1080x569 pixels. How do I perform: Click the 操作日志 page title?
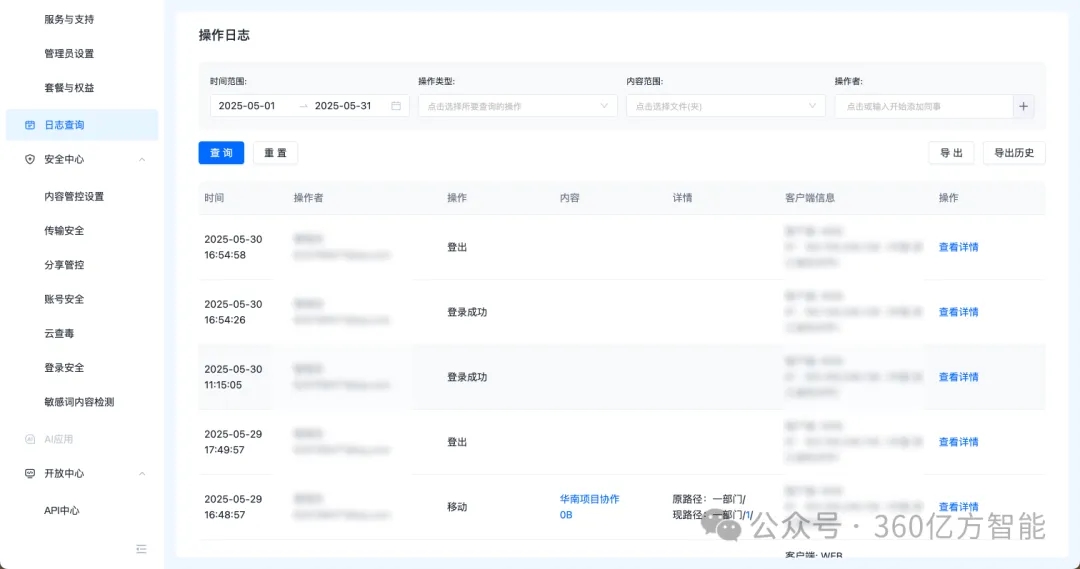[224, 35]
